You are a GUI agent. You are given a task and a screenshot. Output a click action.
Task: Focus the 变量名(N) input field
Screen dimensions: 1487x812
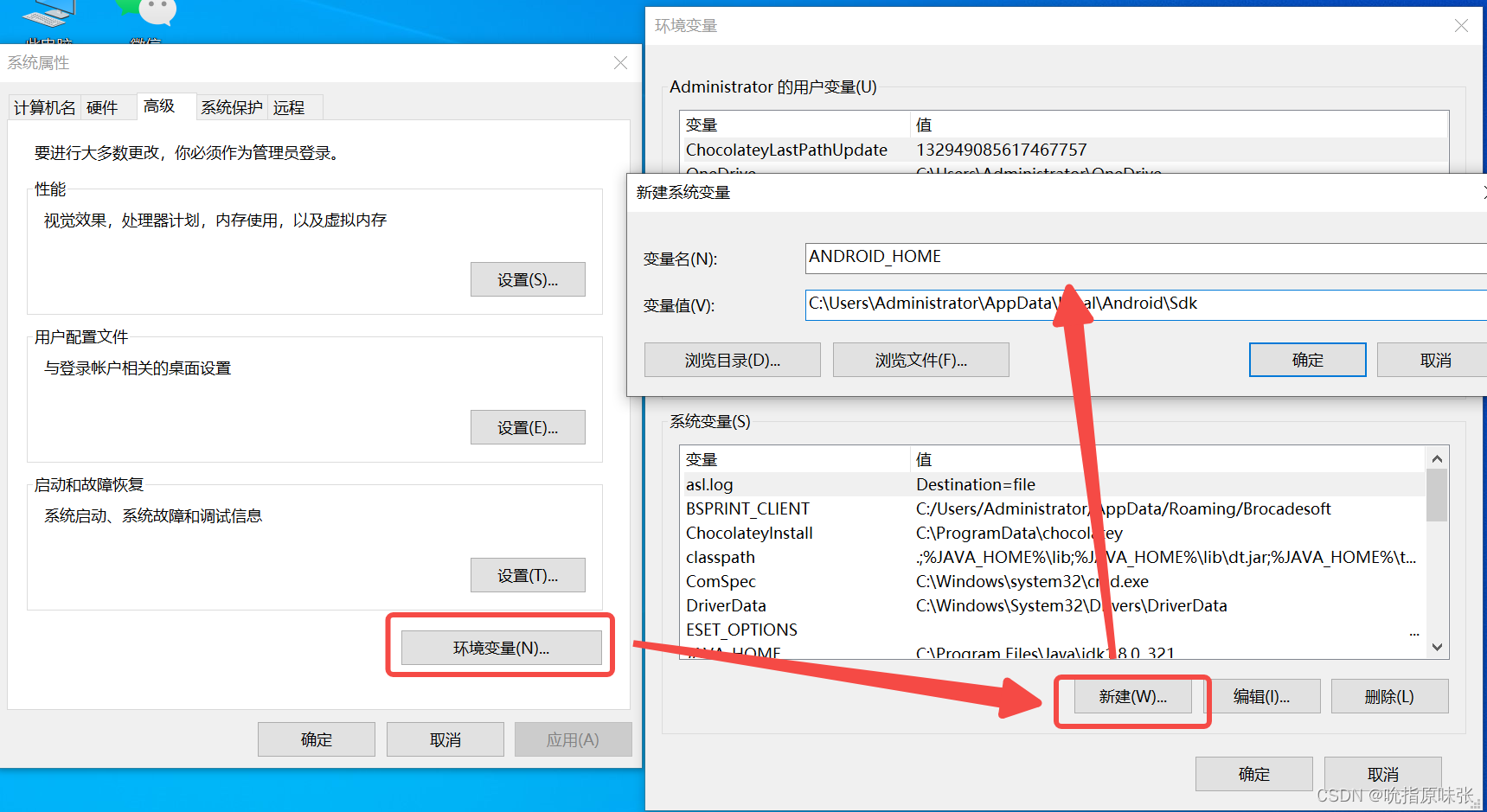(1146, 258)
